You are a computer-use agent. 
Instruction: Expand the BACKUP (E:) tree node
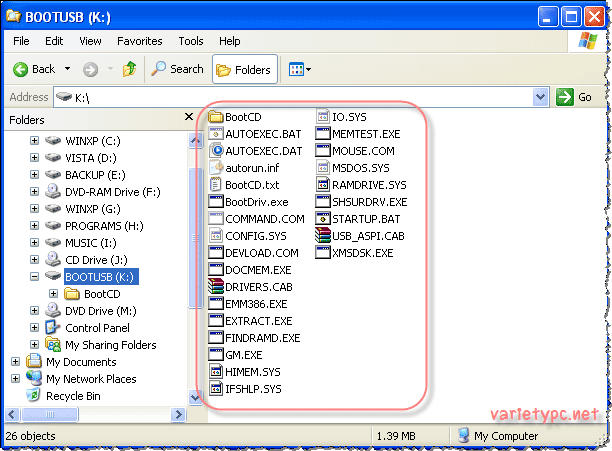pos(34,174)
